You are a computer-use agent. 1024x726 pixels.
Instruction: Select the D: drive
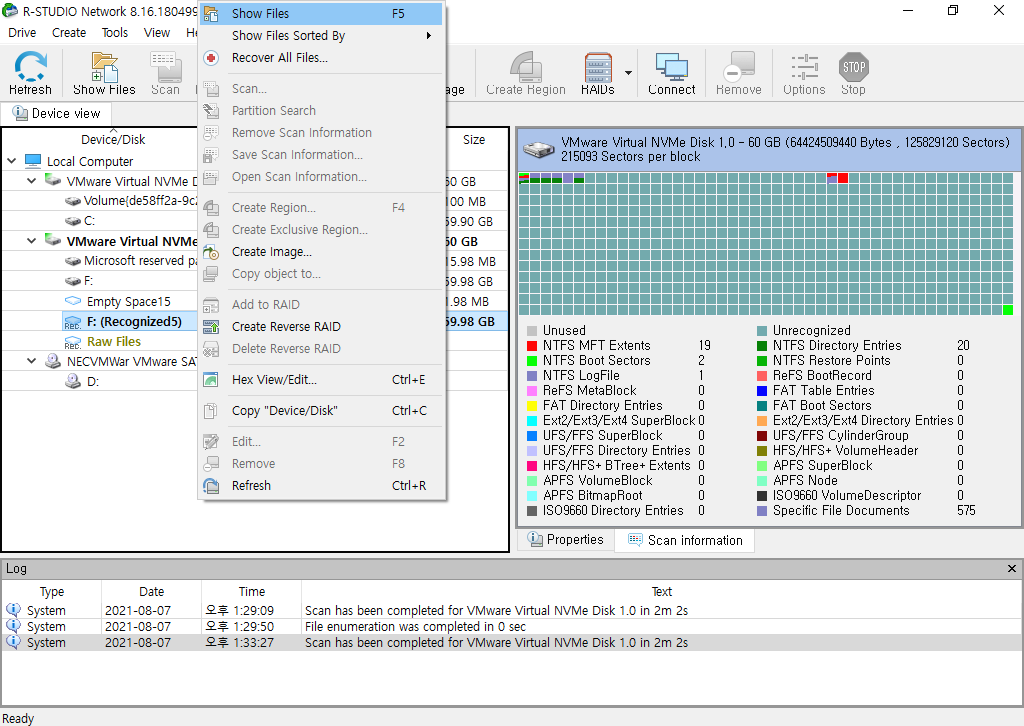pos(93,381)
